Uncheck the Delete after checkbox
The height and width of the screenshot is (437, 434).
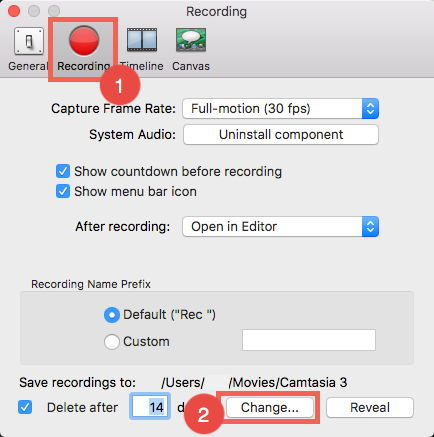25,407
